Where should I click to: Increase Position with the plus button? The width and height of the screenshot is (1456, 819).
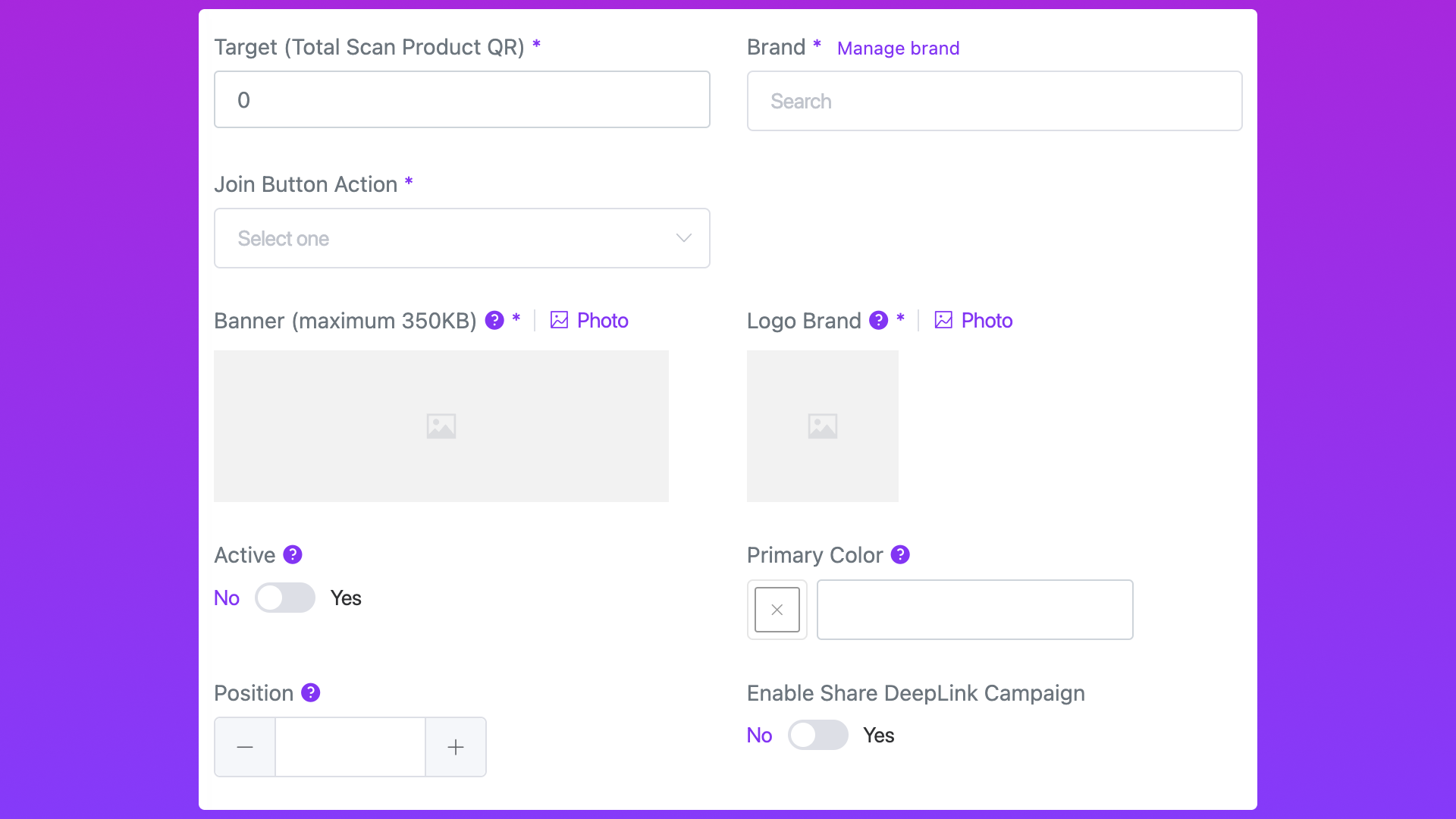(456, 747)
